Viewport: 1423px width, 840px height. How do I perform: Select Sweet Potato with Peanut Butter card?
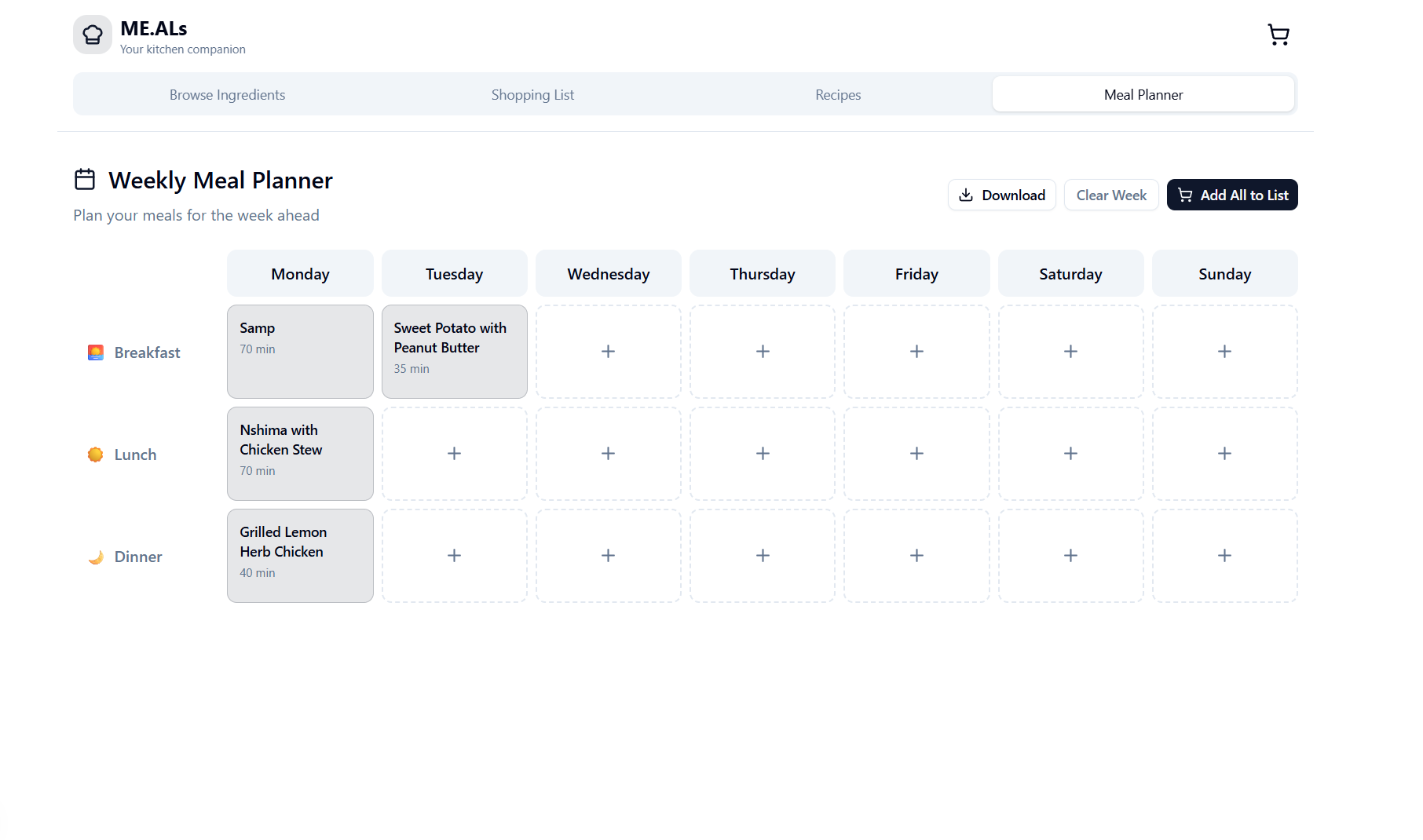[454, 352]
